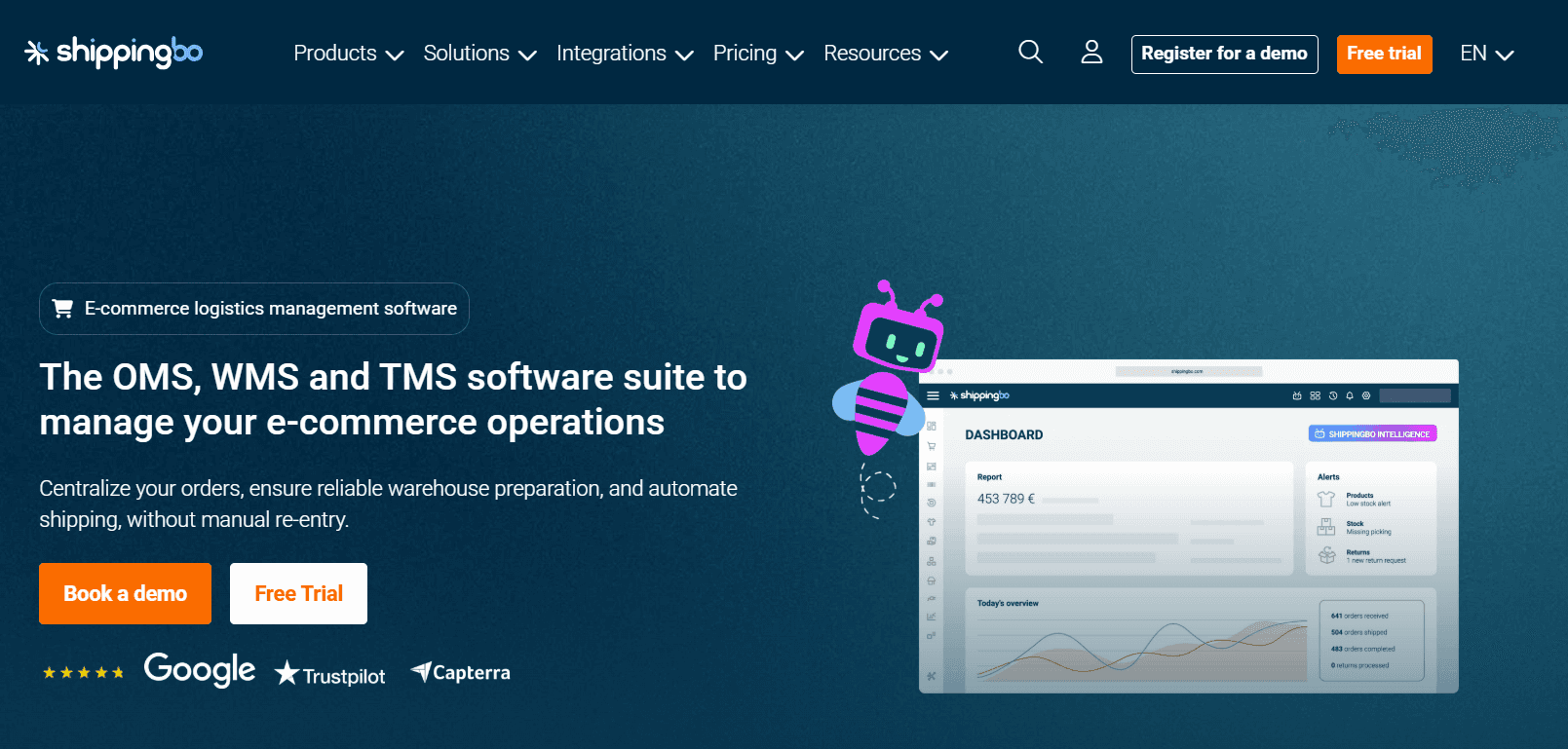This screenshot has height=749, width=1568.
Task: Expand the Resources menu
Action: click(x=886, y=54)
